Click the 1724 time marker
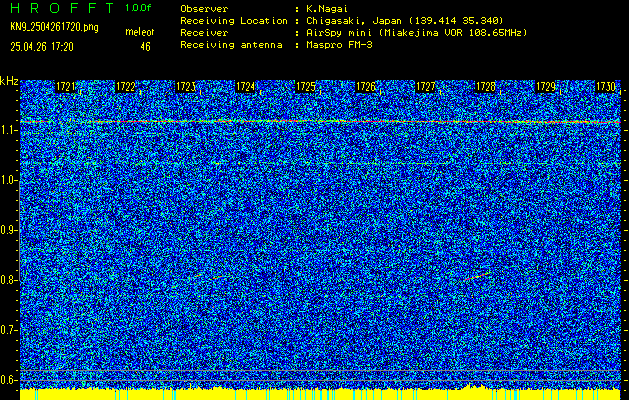Image resolution: width=629 pixels, height=400 pixels. (246, 87)
